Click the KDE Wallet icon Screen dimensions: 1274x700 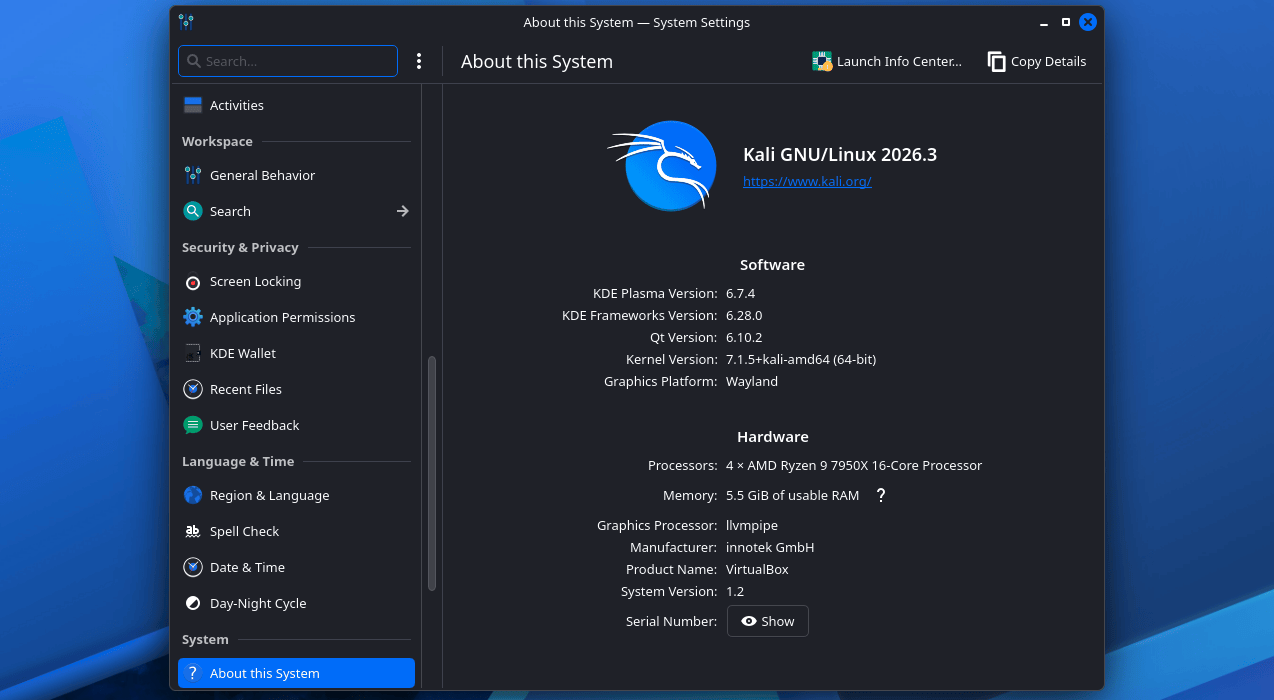[193, 353]
